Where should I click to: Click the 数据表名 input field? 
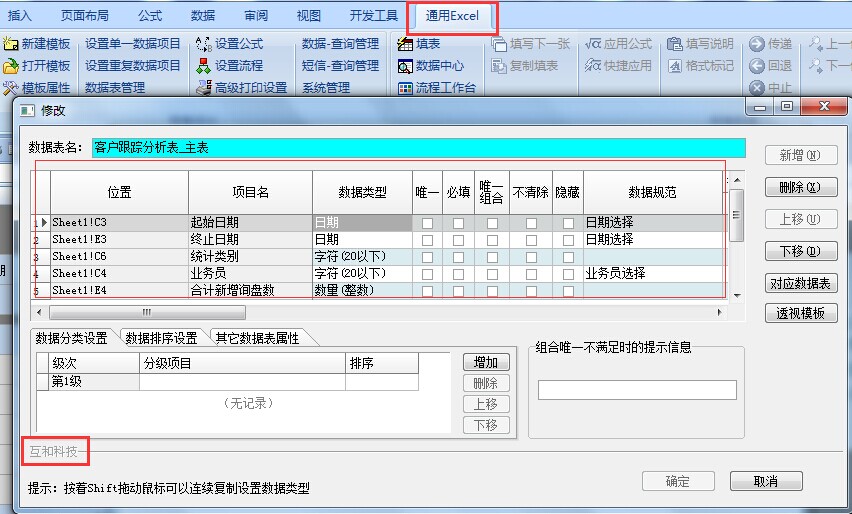(418, 148)
